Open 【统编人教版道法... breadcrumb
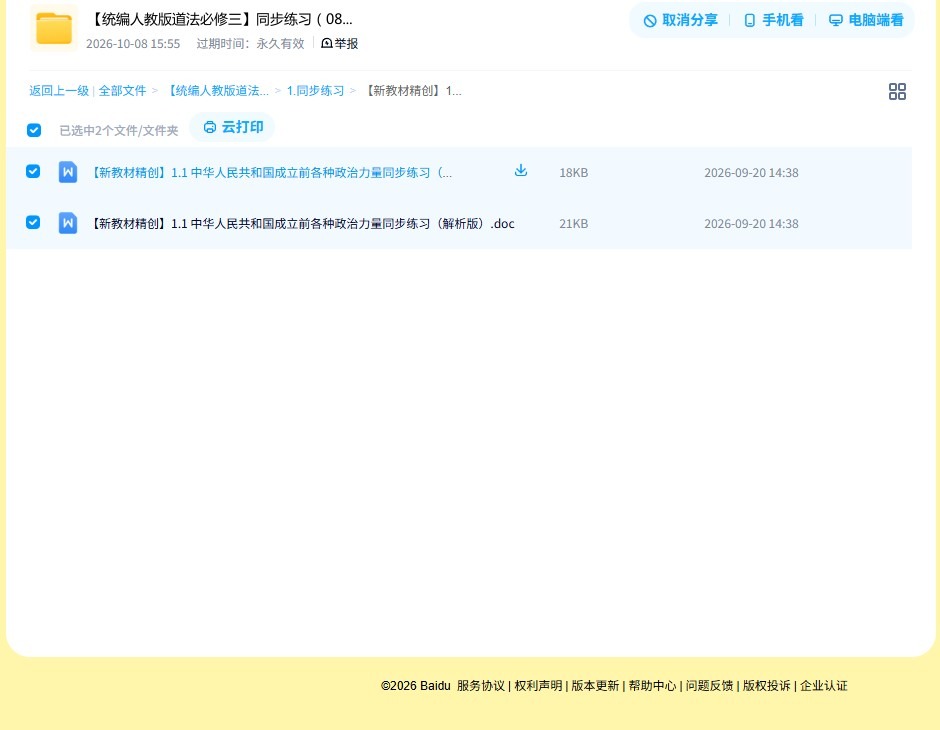 point(218,91)
